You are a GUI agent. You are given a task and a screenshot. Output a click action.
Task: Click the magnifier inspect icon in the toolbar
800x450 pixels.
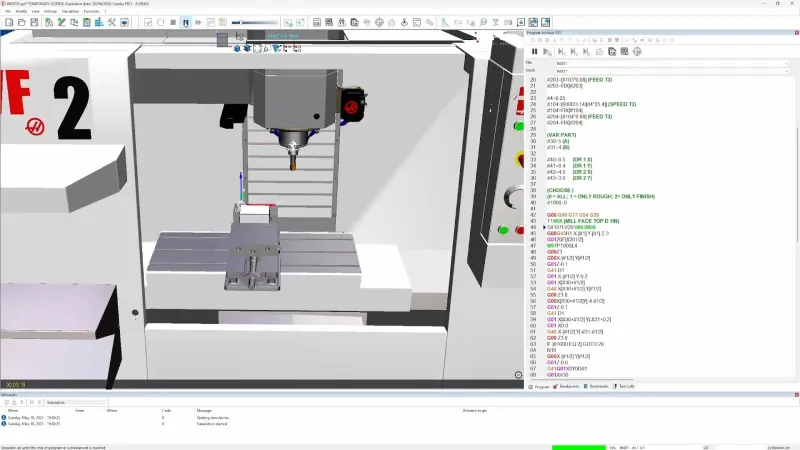point(483,22)
